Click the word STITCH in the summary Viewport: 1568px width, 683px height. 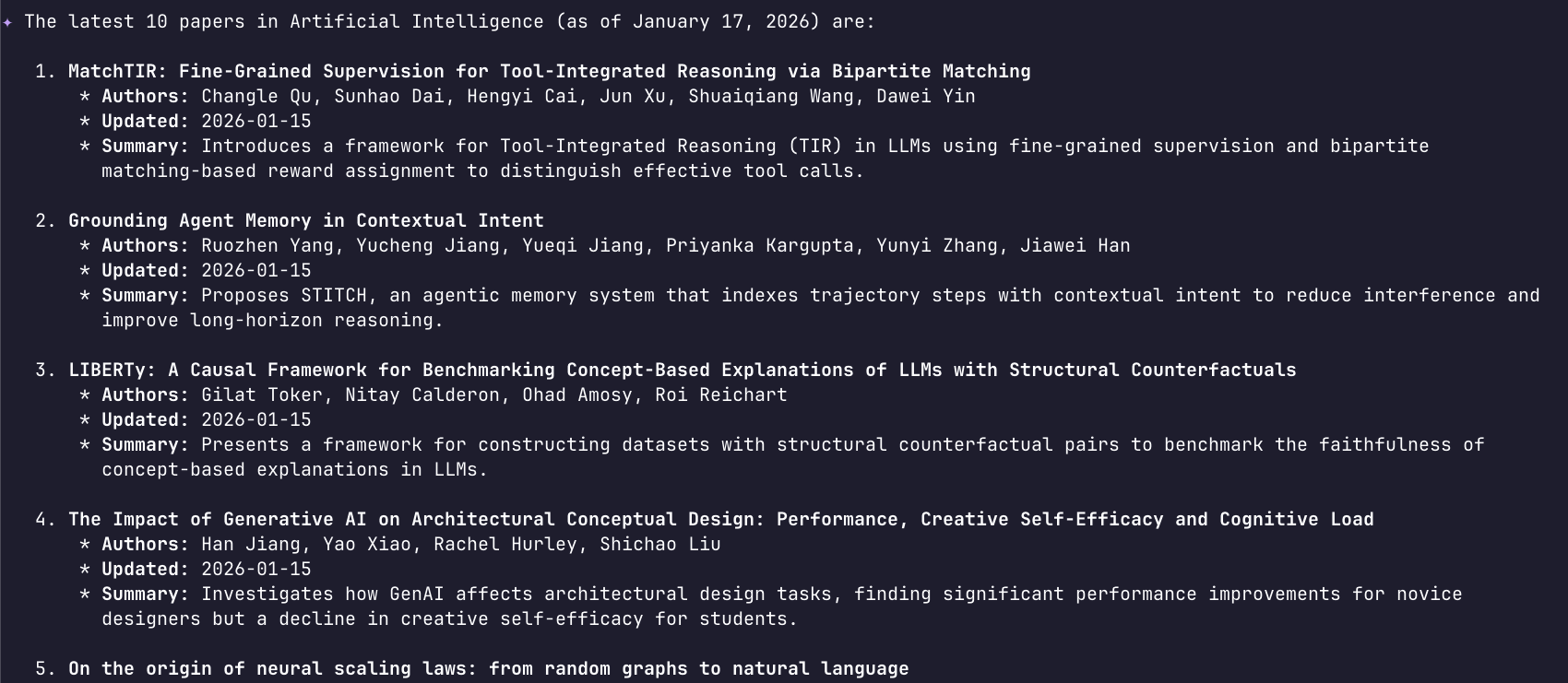(333, 295)
